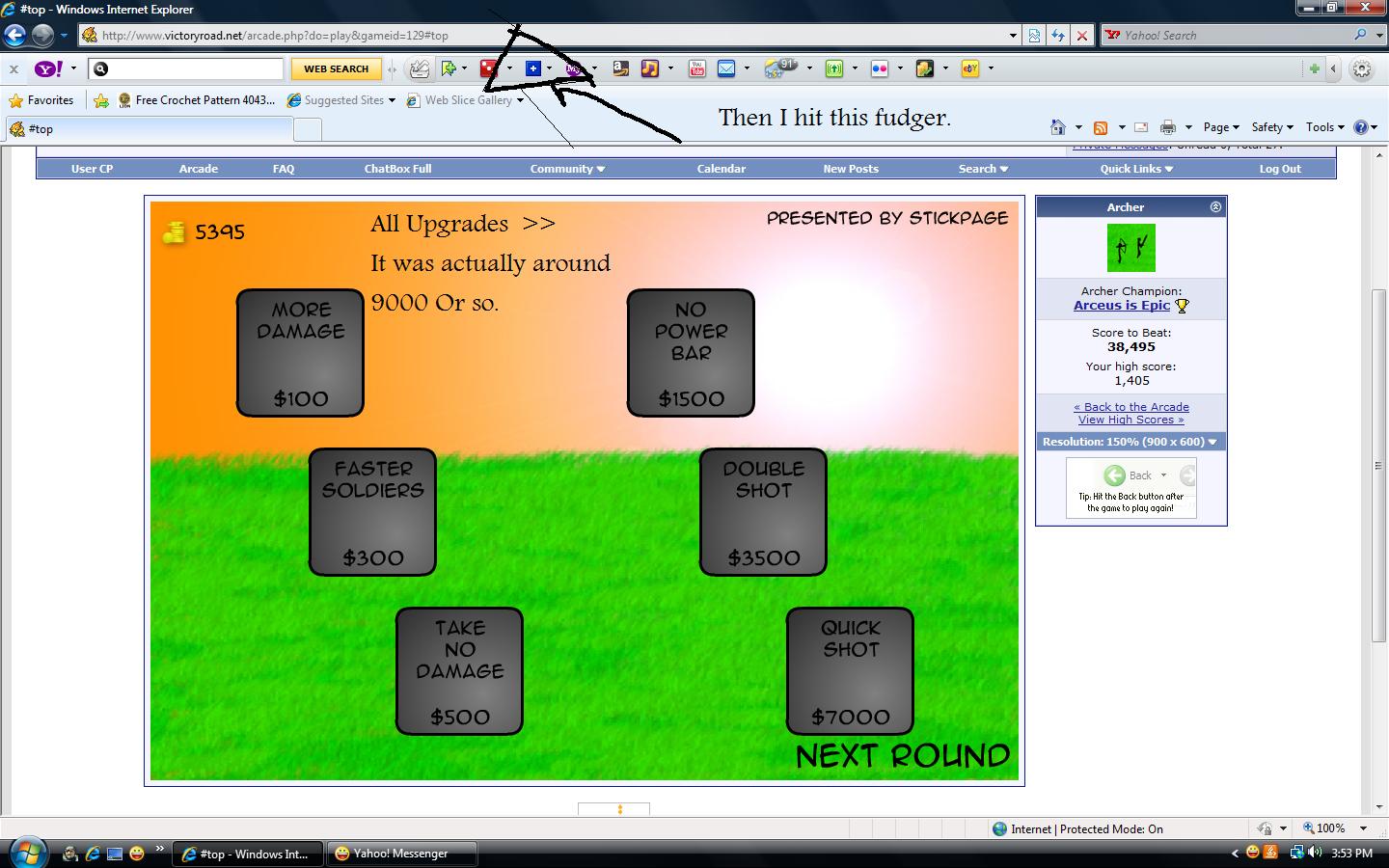
Task: Click the printer icon in command bar
Action: 1168,127
